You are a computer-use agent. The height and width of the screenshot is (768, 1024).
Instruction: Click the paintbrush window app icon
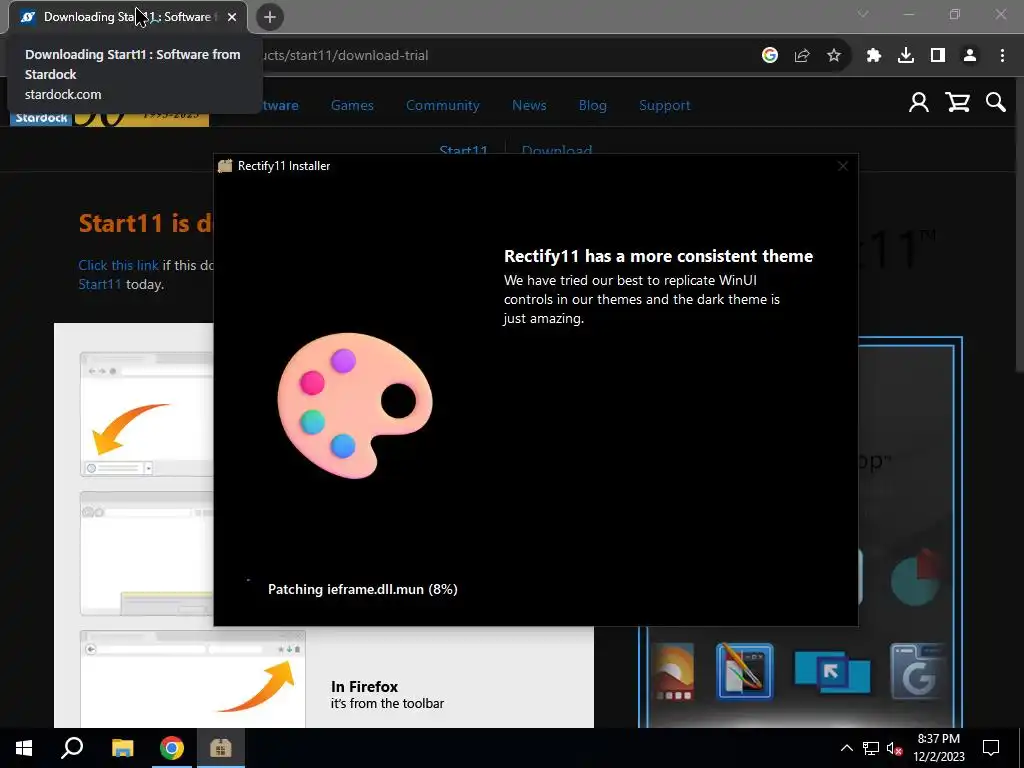point(744,672)
